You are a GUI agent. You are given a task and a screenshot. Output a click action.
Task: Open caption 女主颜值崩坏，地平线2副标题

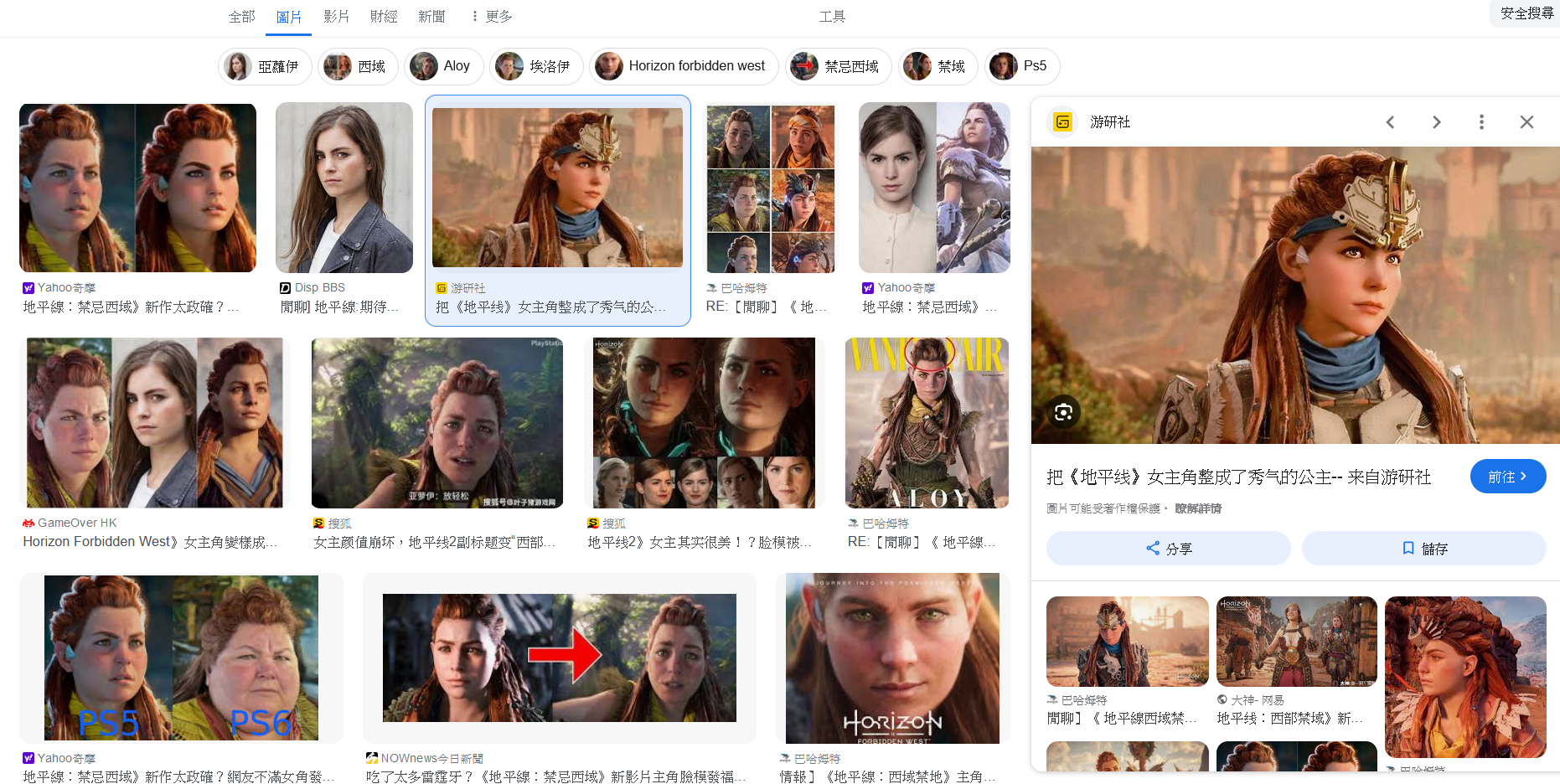pos(434,543)
